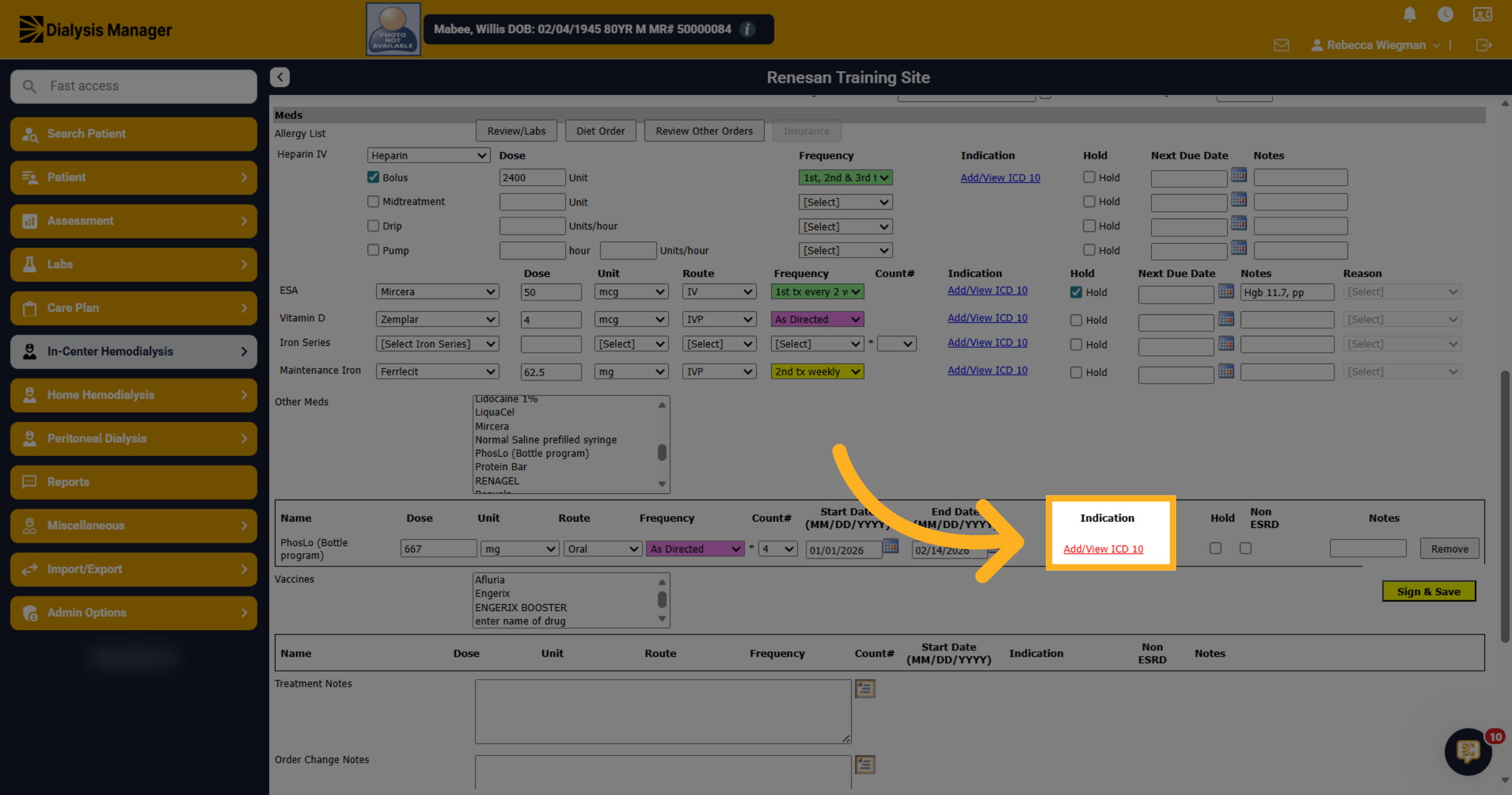The height and width of the screenshot is (795, 1512).
Task: Uncheck the ESA Hold checkbox
Action: click(x=1076, y=292)
